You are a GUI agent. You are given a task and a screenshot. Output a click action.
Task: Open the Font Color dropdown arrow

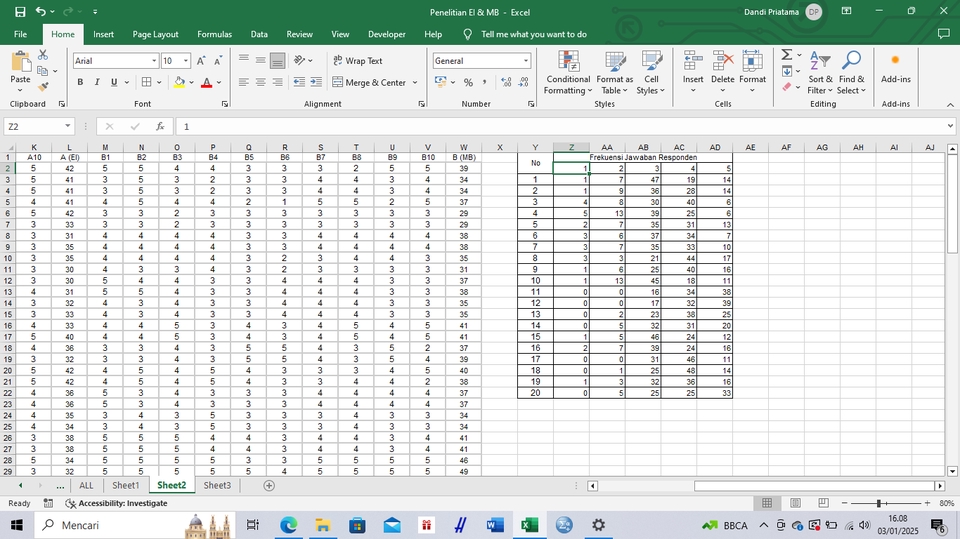coord(219,82)
